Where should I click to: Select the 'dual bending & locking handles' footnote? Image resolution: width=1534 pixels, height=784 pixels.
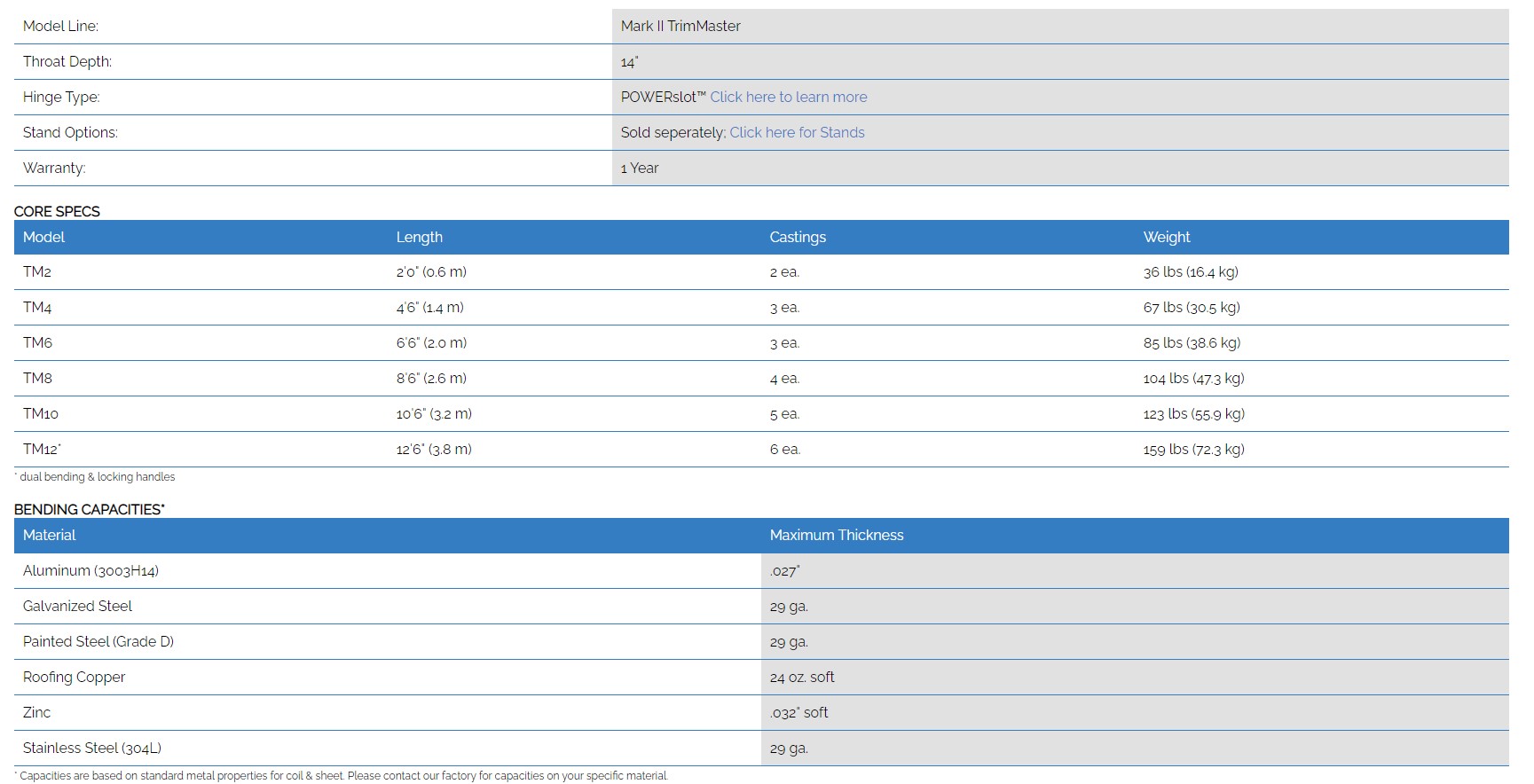pos(97,476)
